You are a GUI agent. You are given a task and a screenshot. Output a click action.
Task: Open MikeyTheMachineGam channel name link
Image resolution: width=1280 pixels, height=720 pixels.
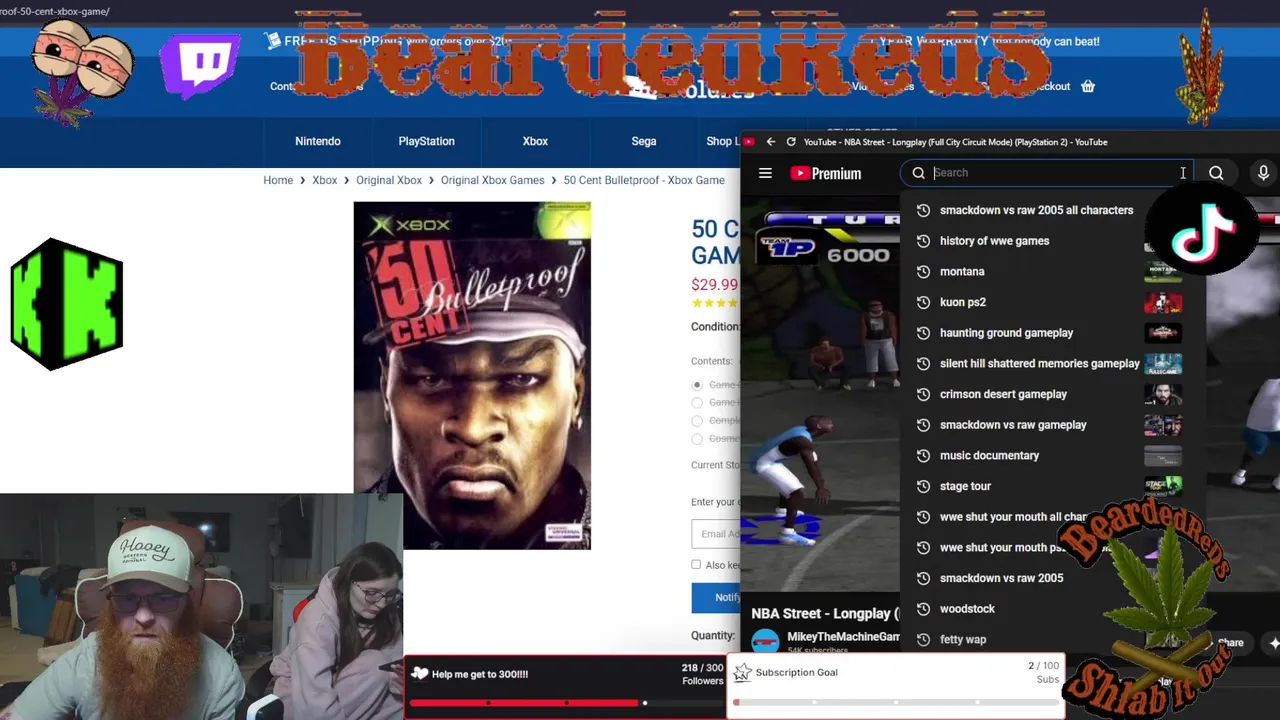(x=843, y=637)
